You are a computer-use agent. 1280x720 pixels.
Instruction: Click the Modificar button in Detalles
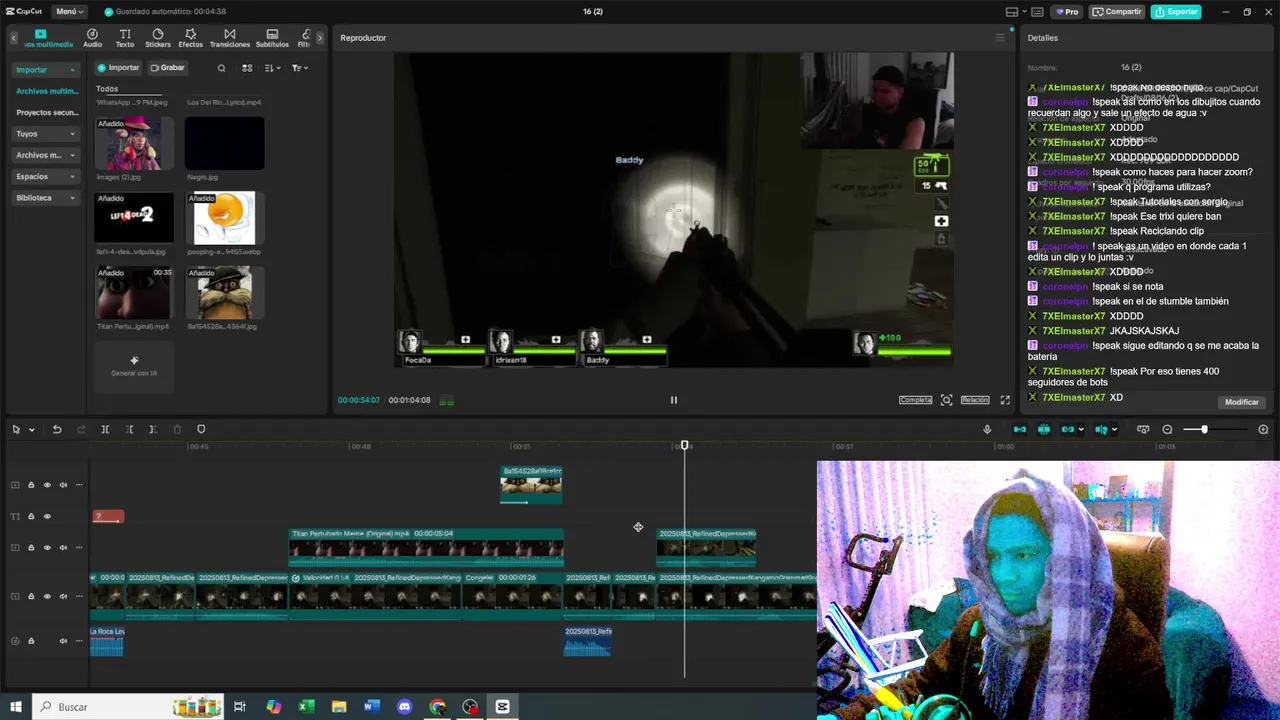click(x=1242, y=402)
